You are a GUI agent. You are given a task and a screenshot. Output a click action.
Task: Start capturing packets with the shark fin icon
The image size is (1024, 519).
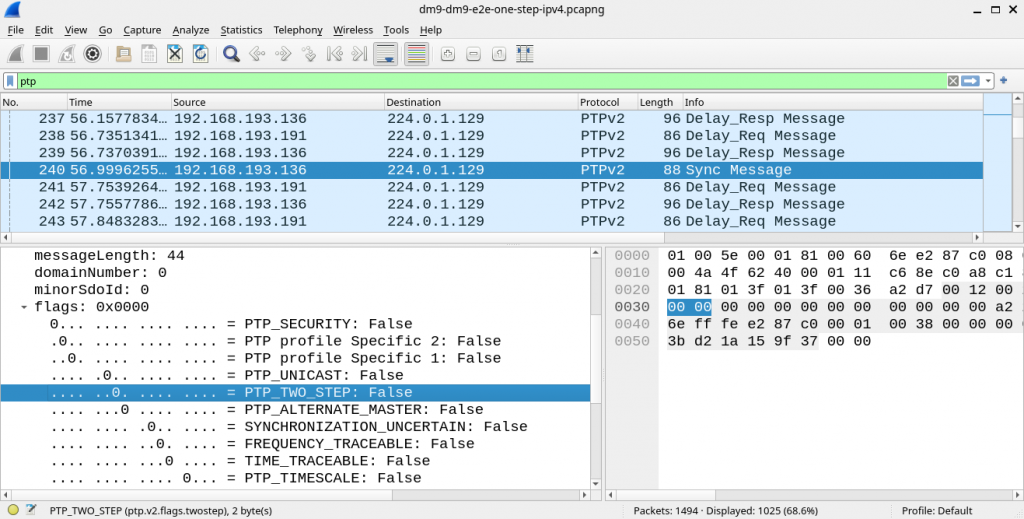pyautogui.click(x=16, y=54)
